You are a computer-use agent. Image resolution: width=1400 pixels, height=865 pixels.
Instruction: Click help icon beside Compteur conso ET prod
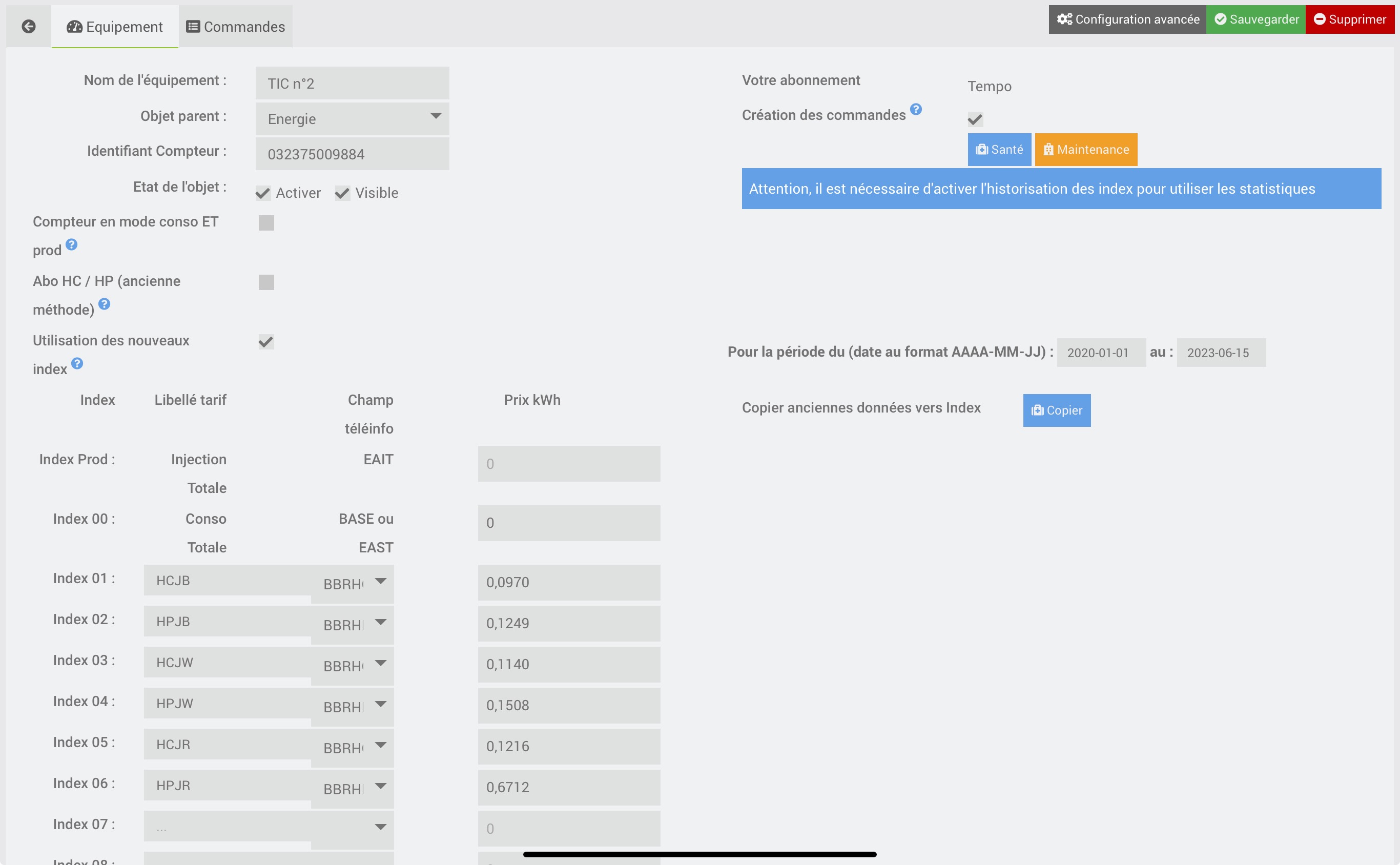point(72,244)
